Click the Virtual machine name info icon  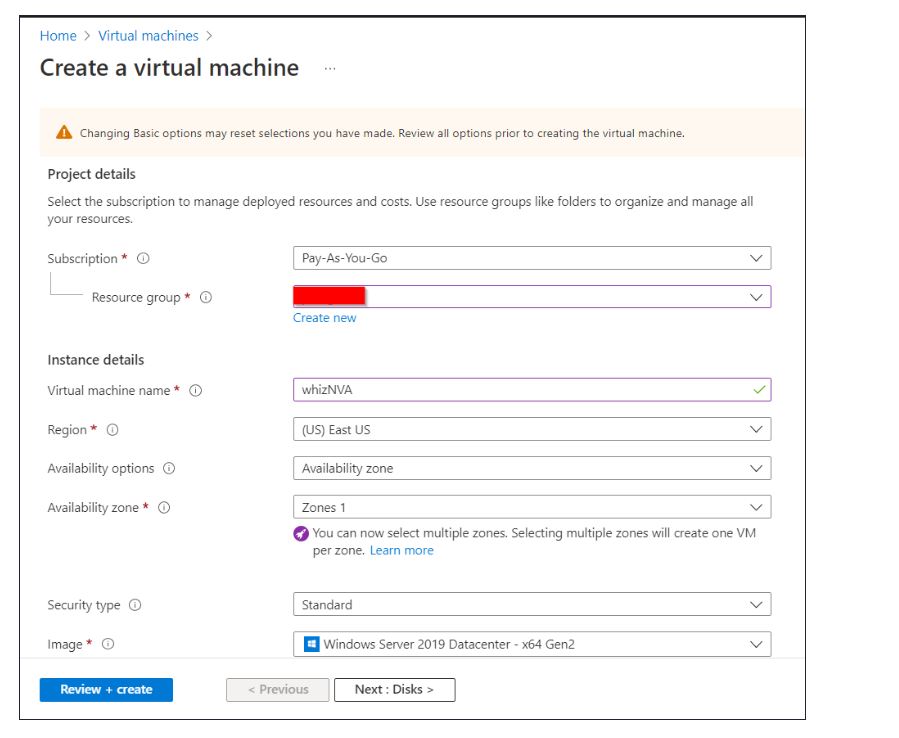[196, 391]
